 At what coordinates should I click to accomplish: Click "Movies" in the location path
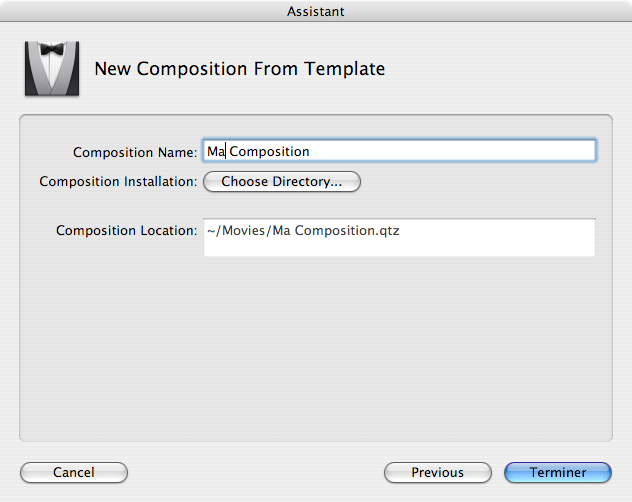243,230
